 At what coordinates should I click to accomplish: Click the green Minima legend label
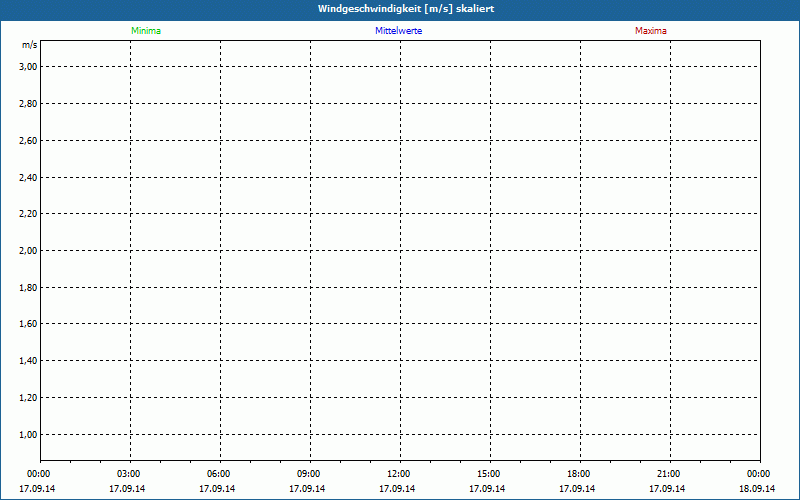145,31
